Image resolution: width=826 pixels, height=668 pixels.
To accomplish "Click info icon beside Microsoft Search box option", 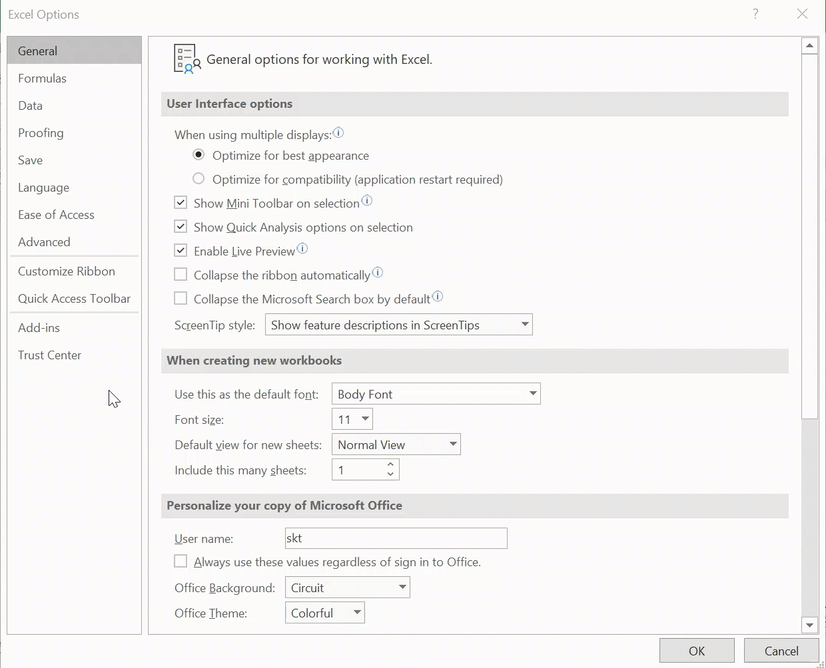I will (x=437, y=297).
